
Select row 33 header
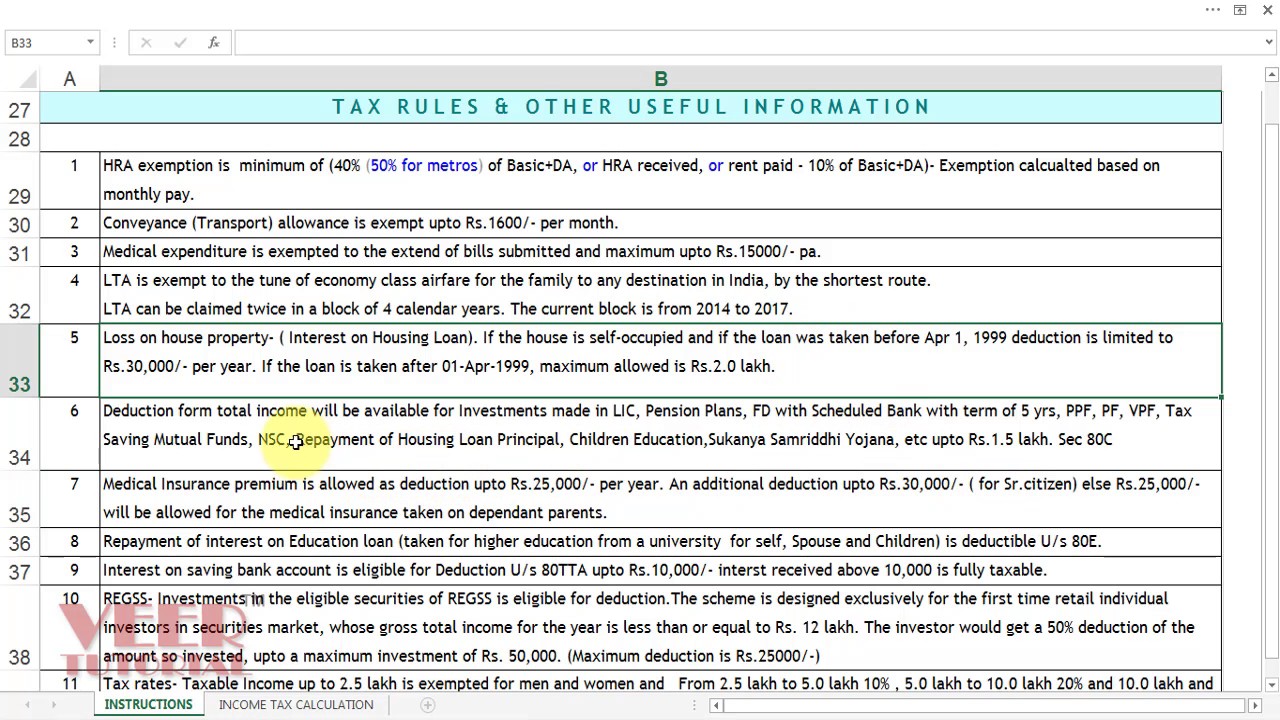pyautogui.click(x=19, y=360)
